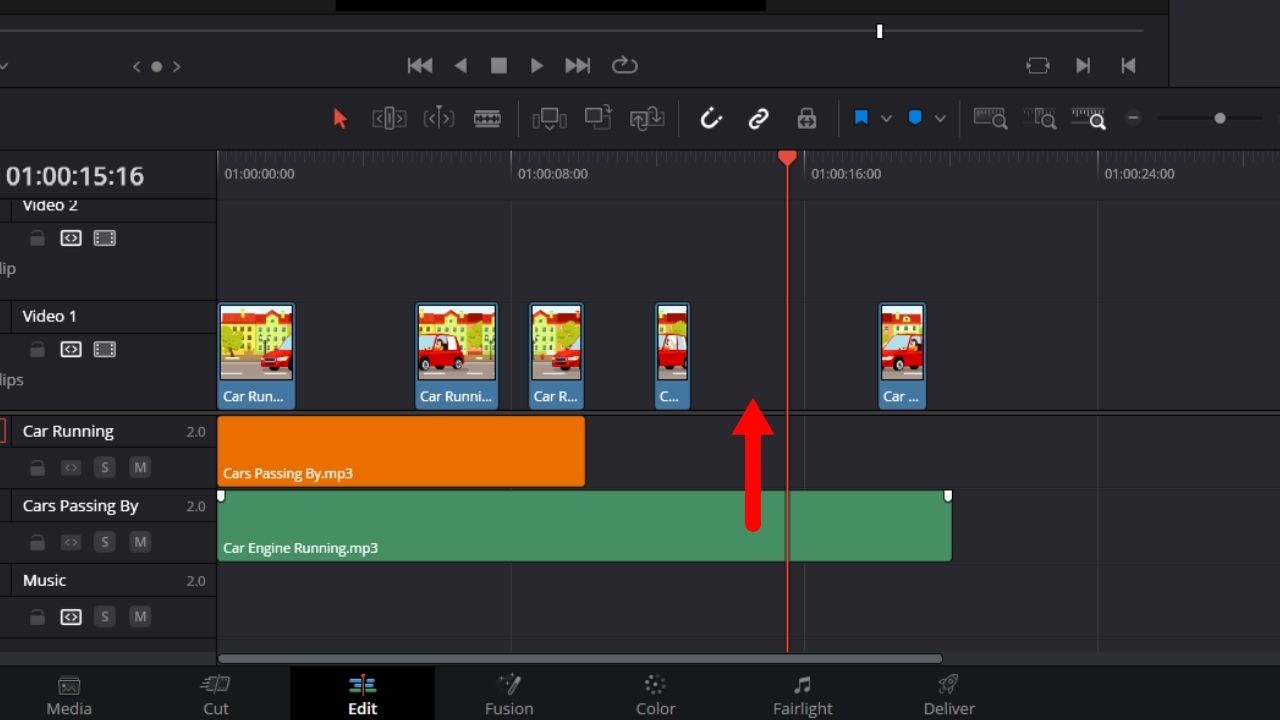Screen dimensions: 1280x720
Task: Adjust the timeline zoom slider
Action: [x=1221, y=118]
